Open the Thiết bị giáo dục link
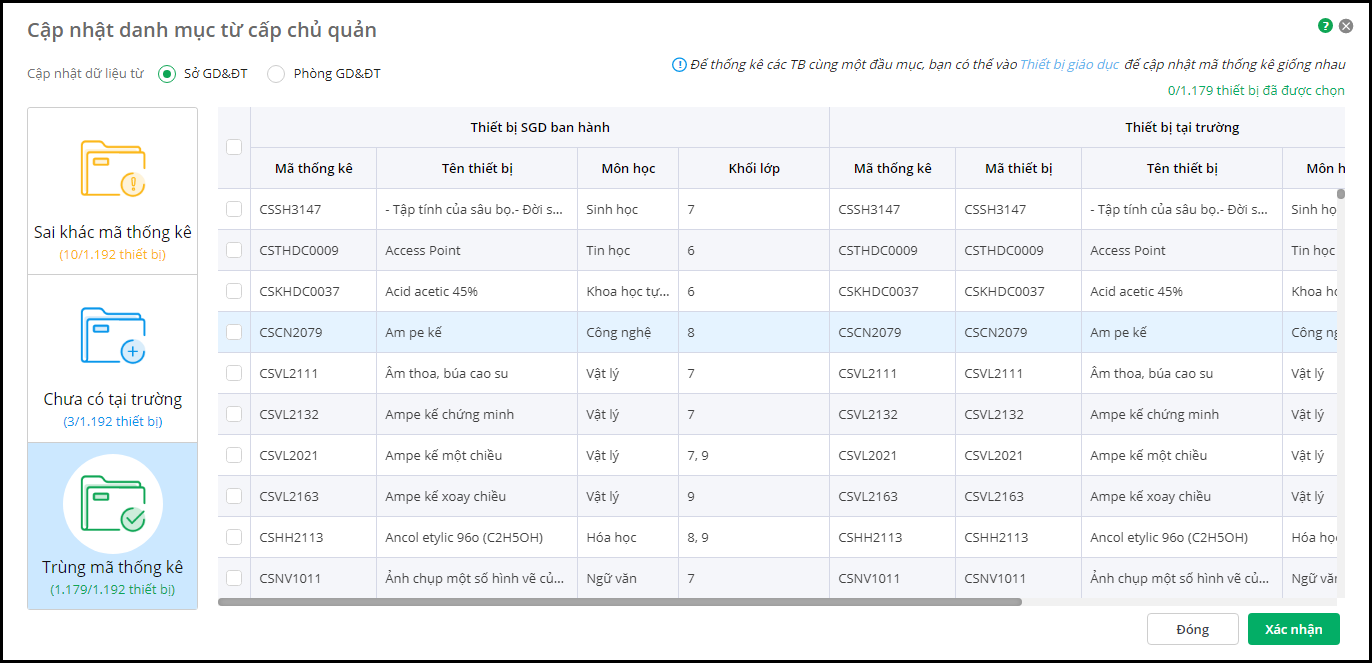This screenshot has height=663, width=1372. click(1069, 65)
